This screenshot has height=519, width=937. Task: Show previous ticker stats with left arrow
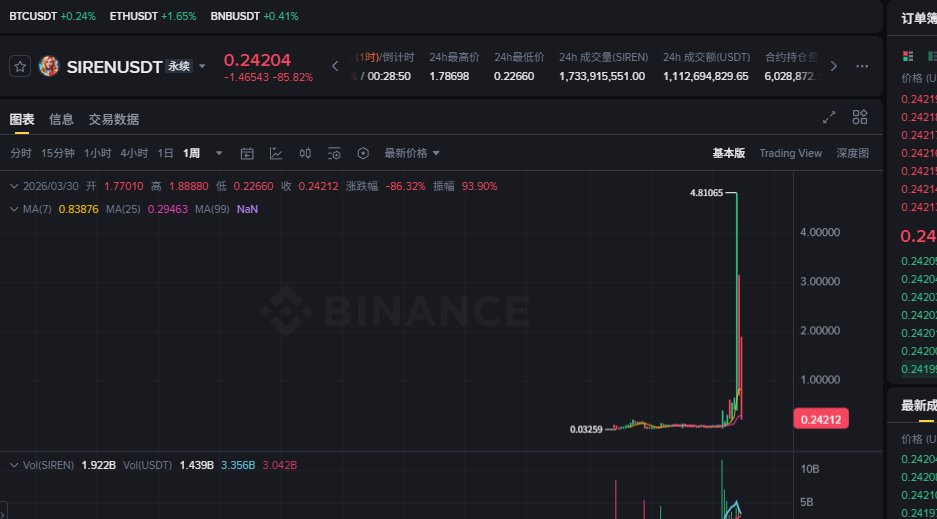click(x=335, y=66)
